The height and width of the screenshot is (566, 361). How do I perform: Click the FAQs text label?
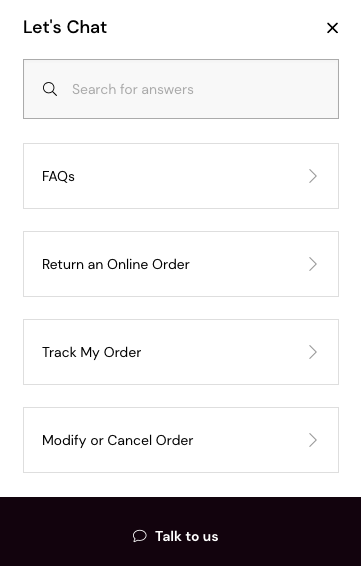coord(58,177)
